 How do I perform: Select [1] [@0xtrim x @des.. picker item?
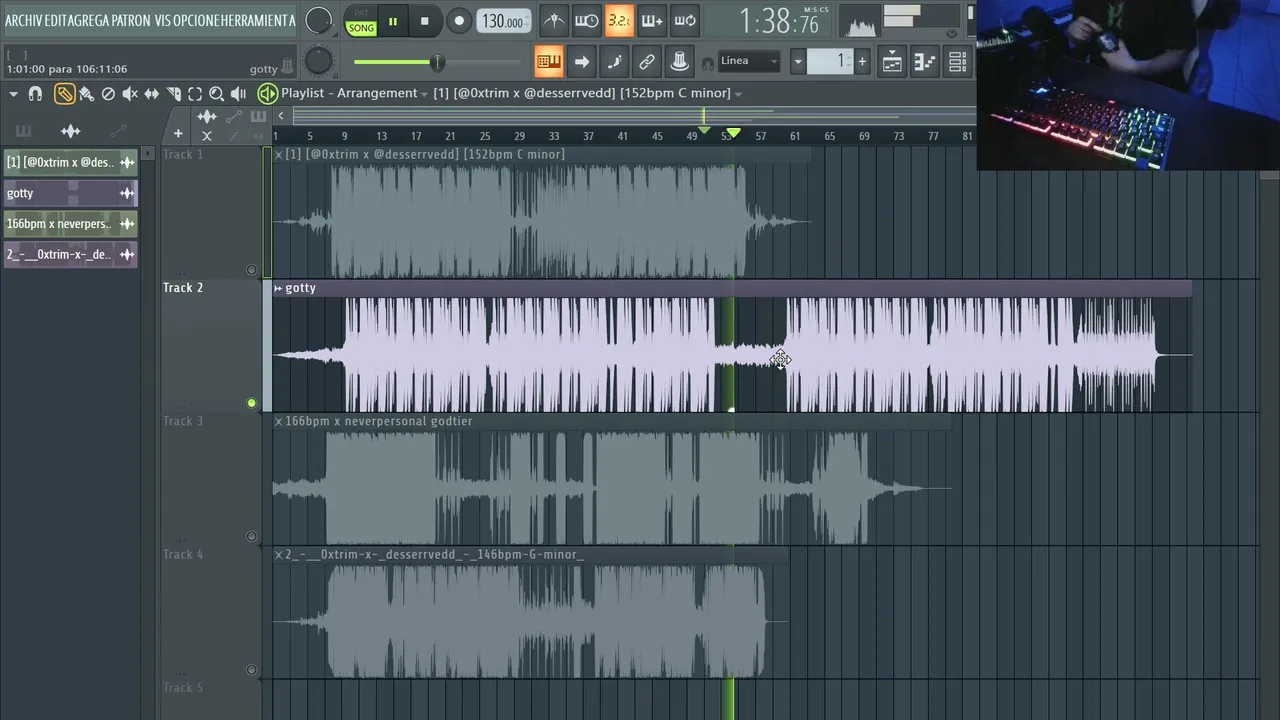click(70, 162)
